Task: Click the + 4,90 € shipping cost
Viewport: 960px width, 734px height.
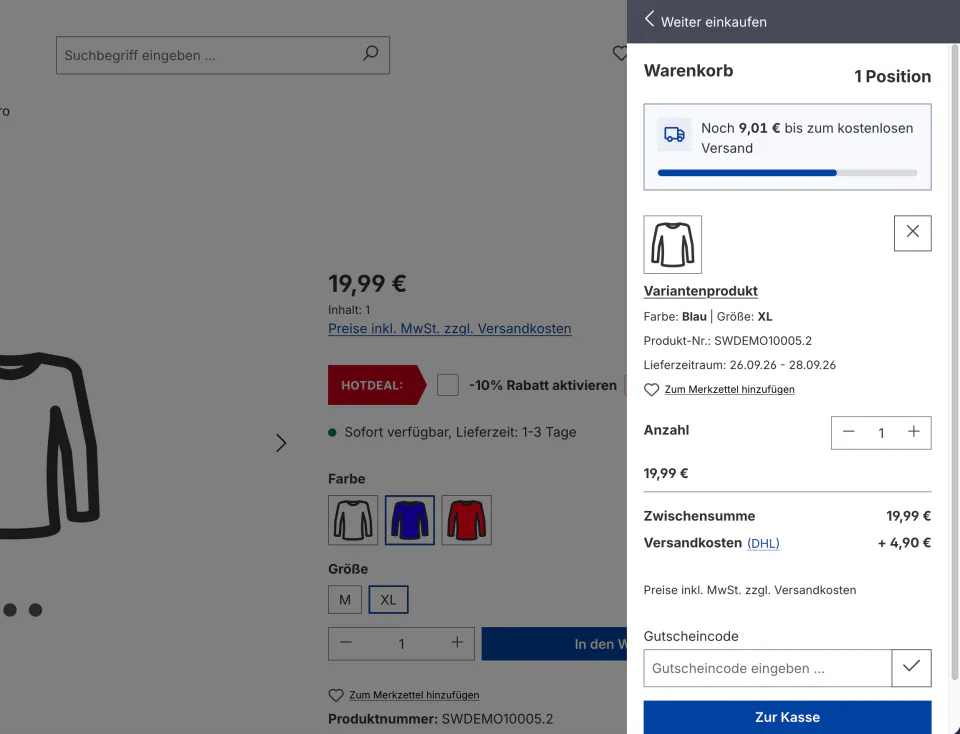Action: coord(904,543)
